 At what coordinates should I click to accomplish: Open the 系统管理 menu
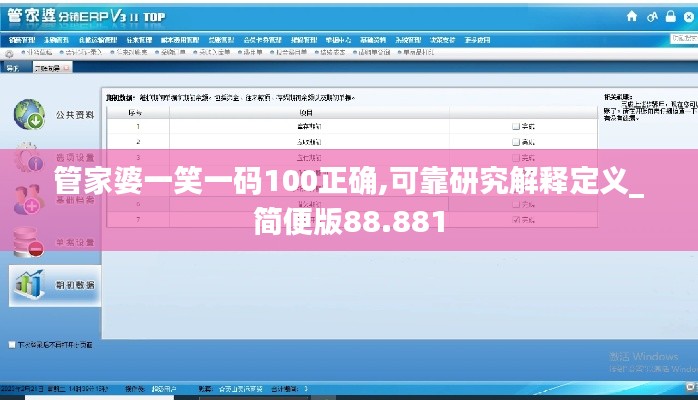click(x=408, y=40)
